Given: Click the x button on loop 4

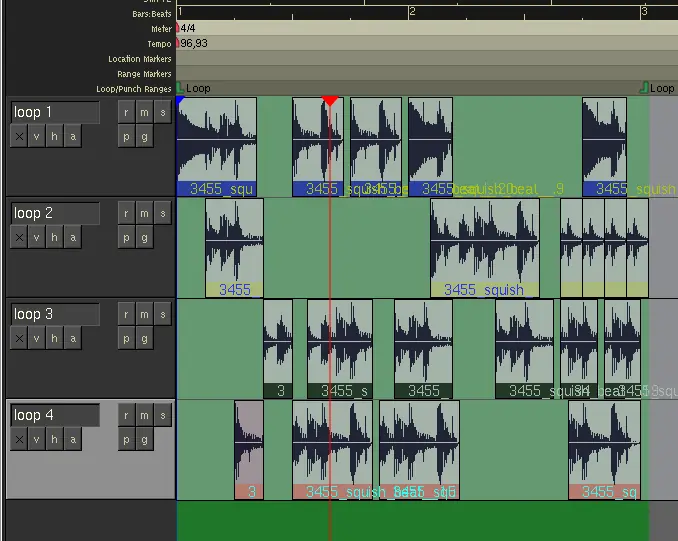Looking at the screenshot, I should click(18, 440).
